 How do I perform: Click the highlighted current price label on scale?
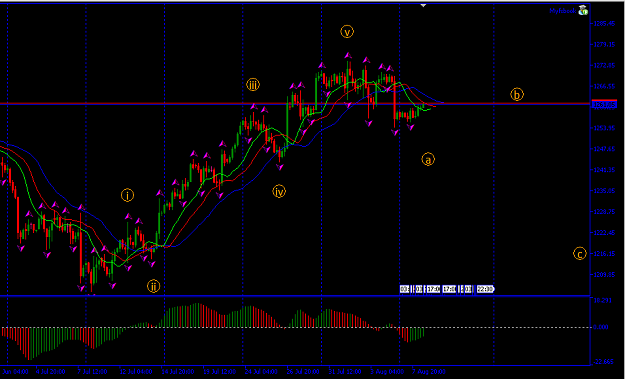tap(604, 105)
